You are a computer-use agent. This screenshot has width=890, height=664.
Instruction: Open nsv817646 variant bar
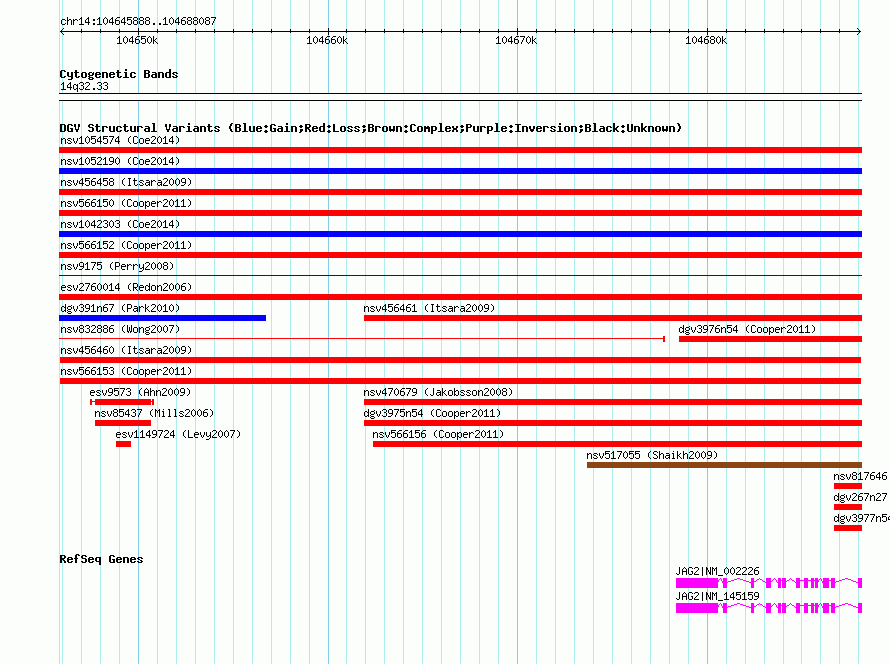(848, 486)
